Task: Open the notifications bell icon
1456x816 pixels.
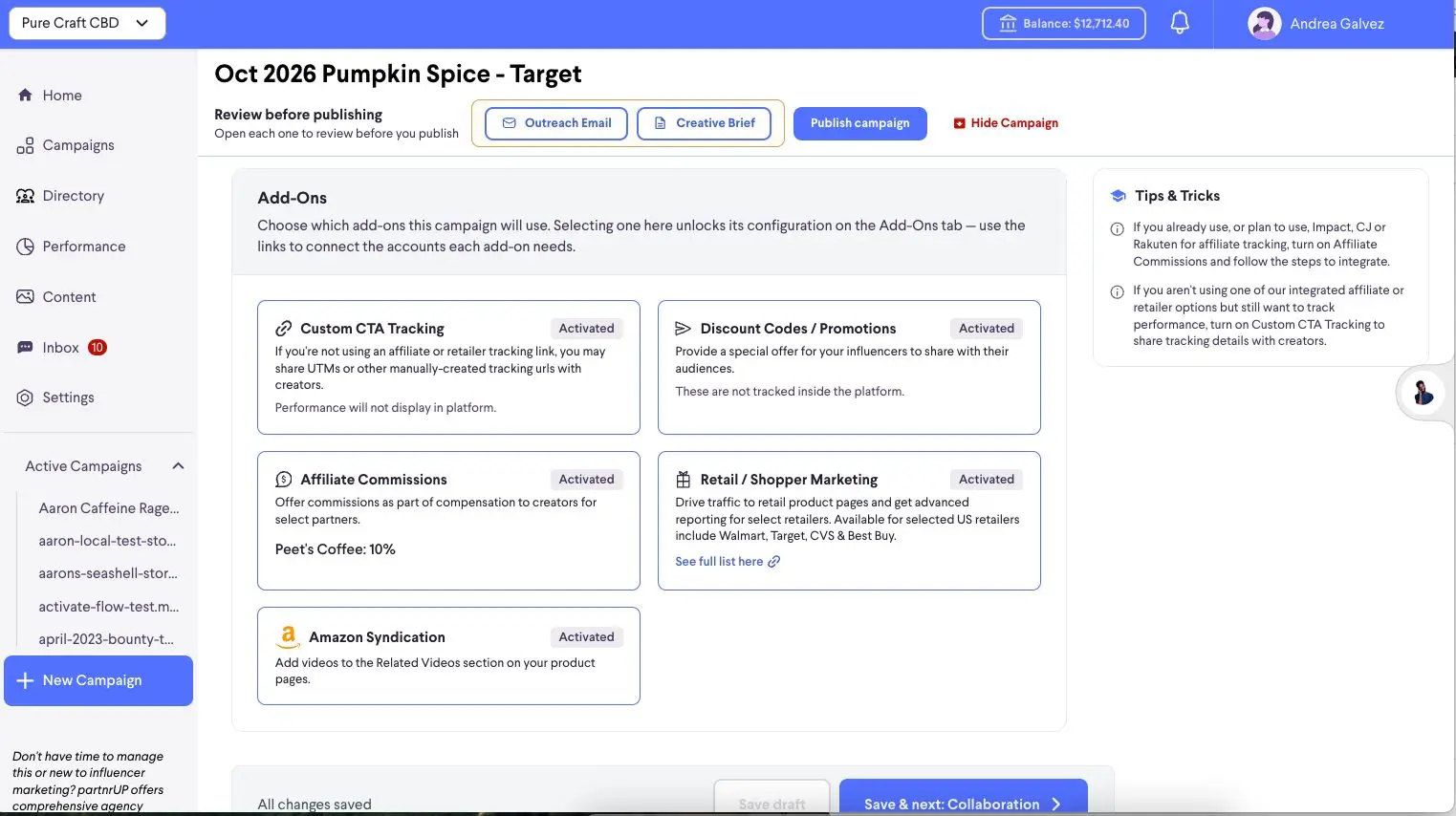Action: coord(1180,23)
